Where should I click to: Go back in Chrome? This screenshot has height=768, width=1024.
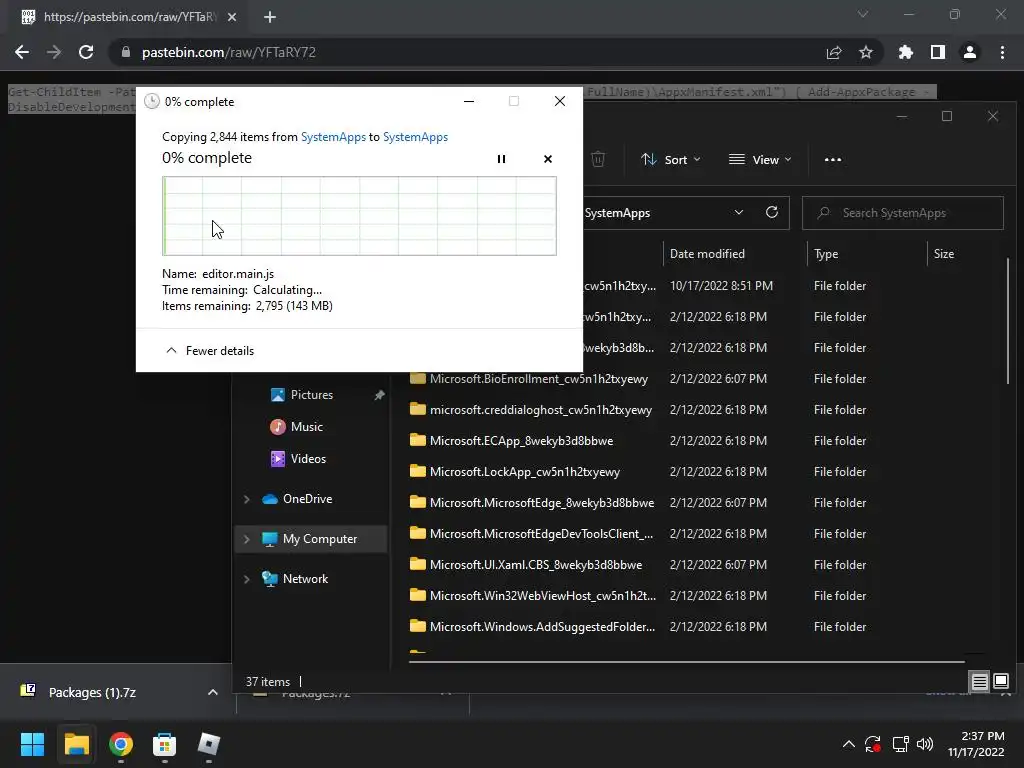pos(22,52)
